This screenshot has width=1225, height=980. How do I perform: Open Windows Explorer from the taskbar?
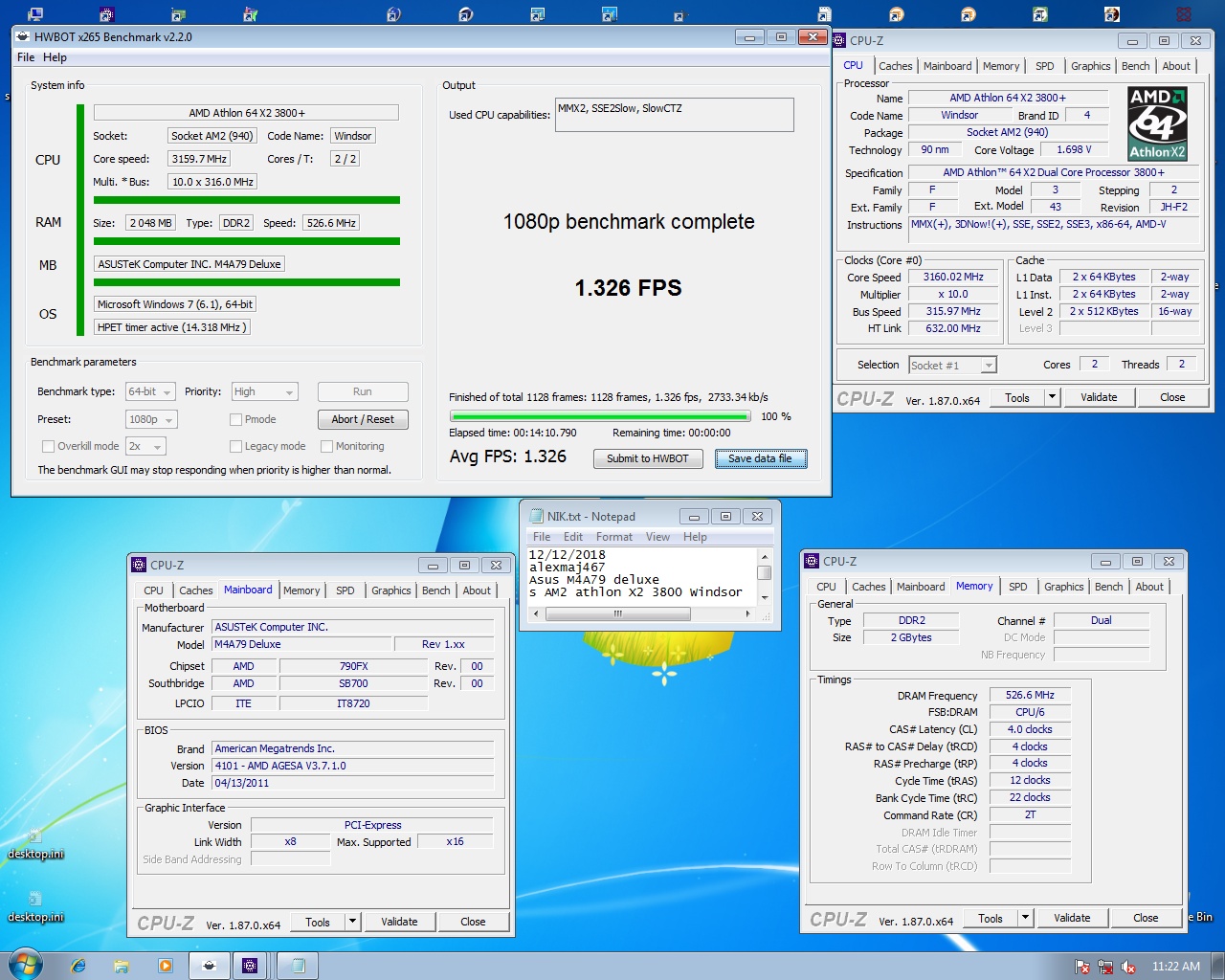[x=122, y=966]
